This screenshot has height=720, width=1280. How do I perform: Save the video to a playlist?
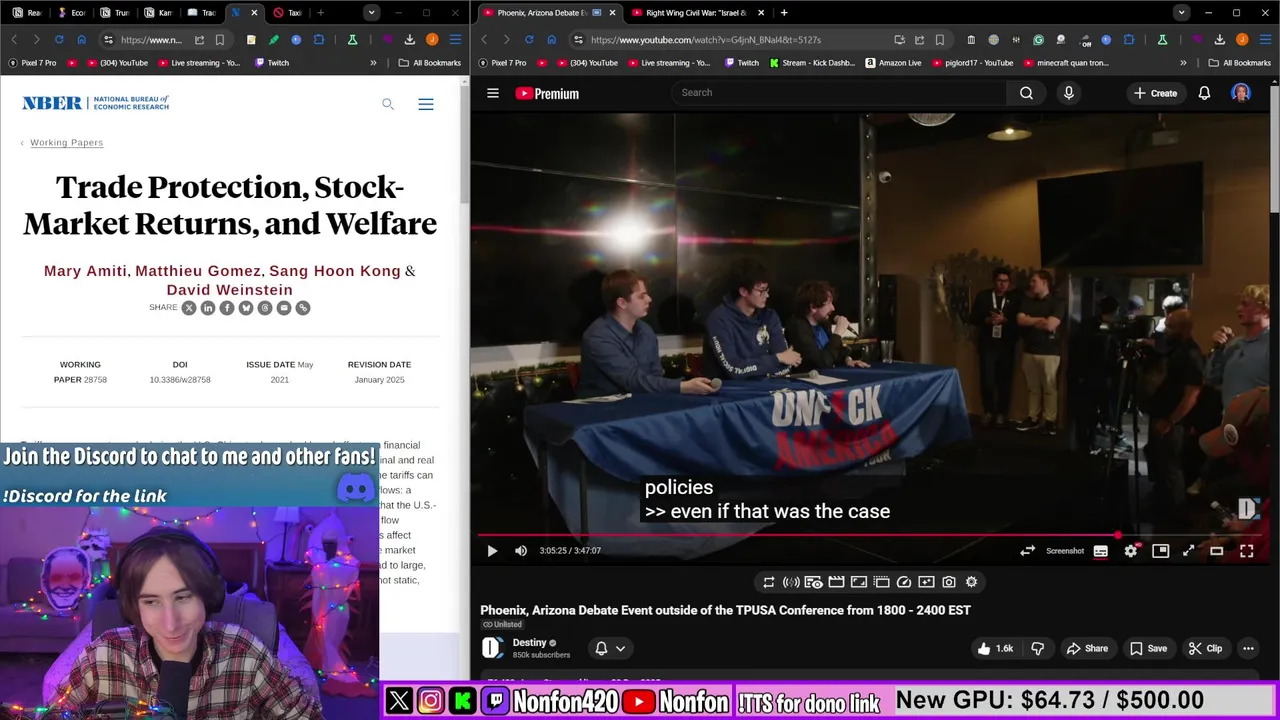click(x=1148, y=649)
